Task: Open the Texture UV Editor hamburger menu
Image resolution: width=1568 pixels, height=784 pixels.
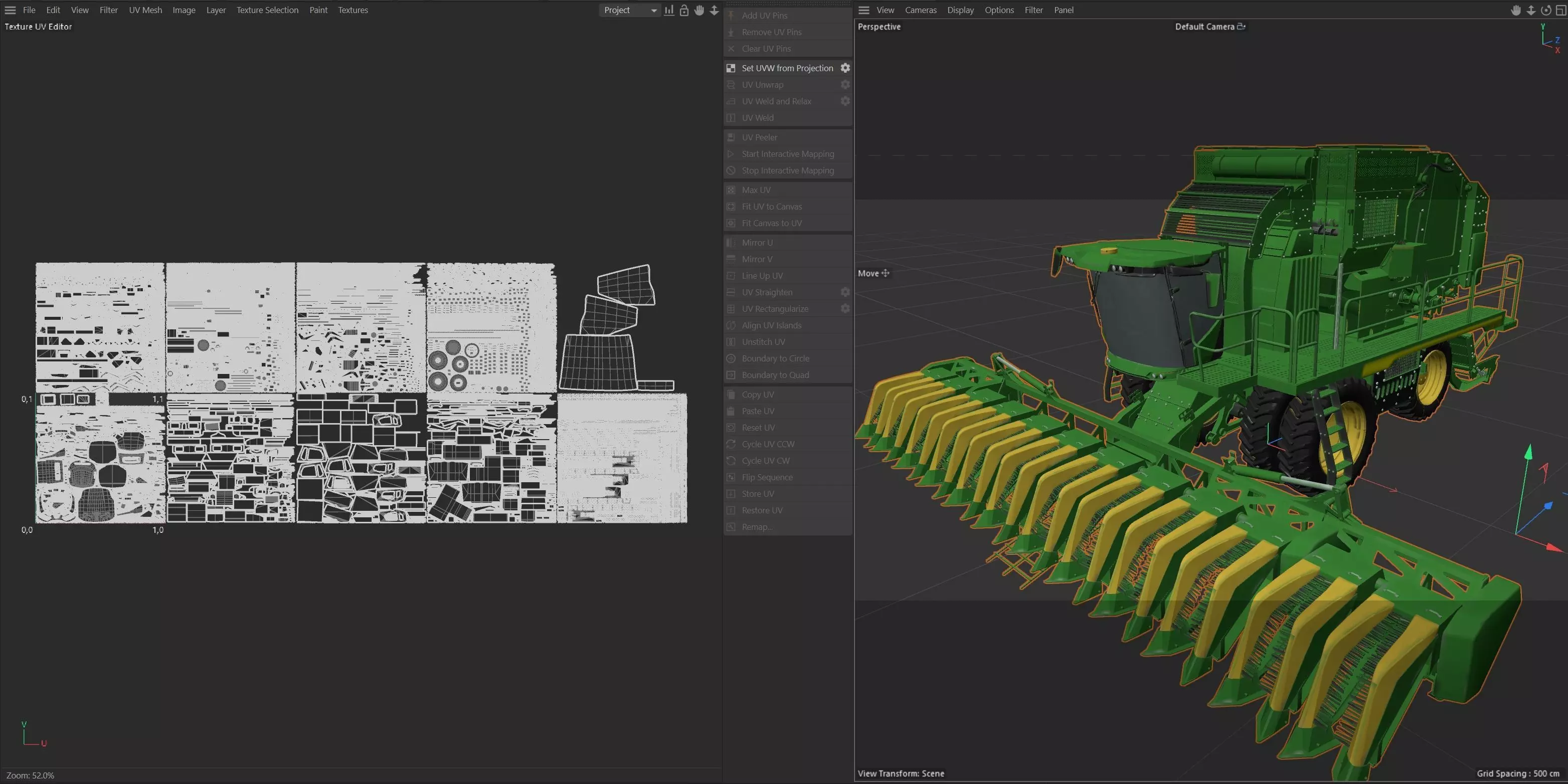Action: click(x=10, y=10)
